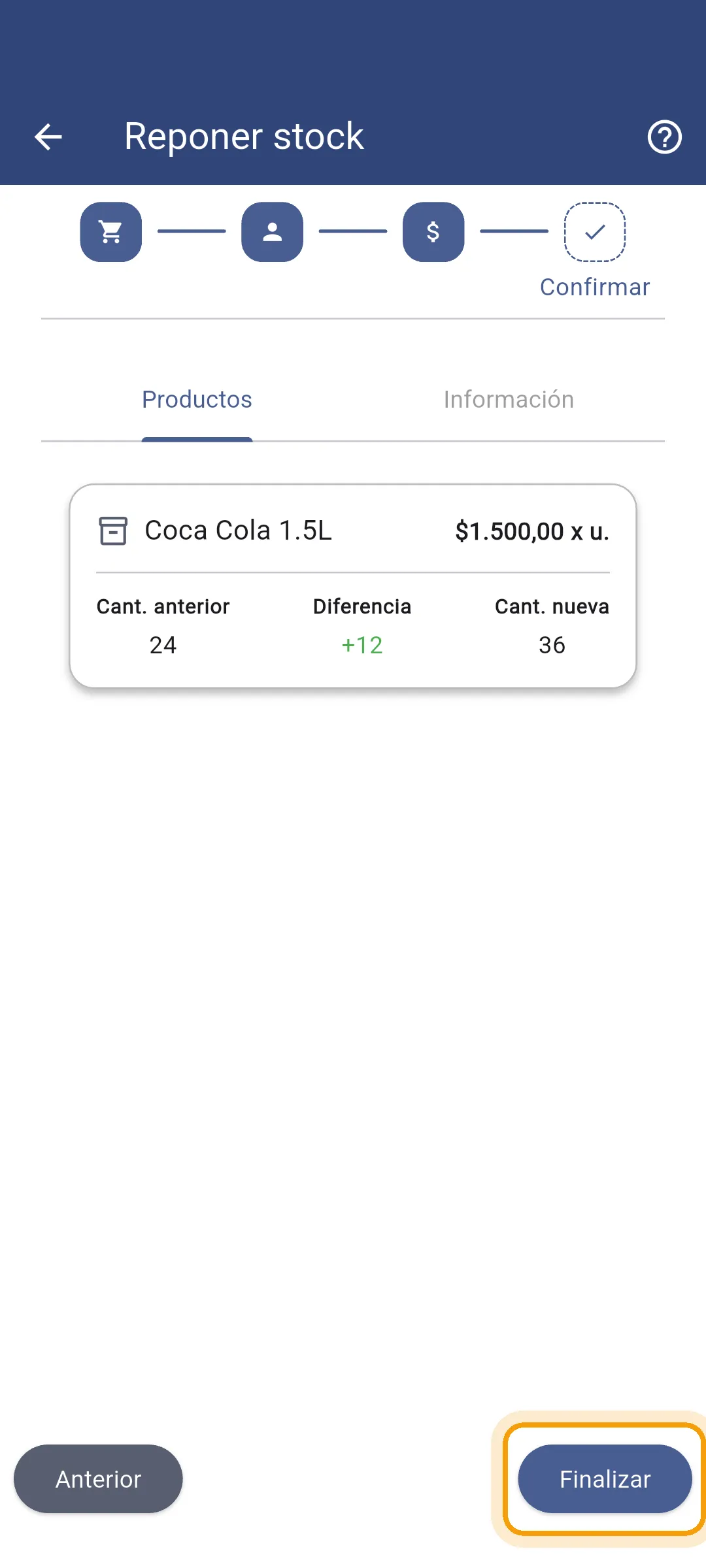706x1568 pixels.
Task: Tap the Finalizar button
Action: pos(605,1479)
